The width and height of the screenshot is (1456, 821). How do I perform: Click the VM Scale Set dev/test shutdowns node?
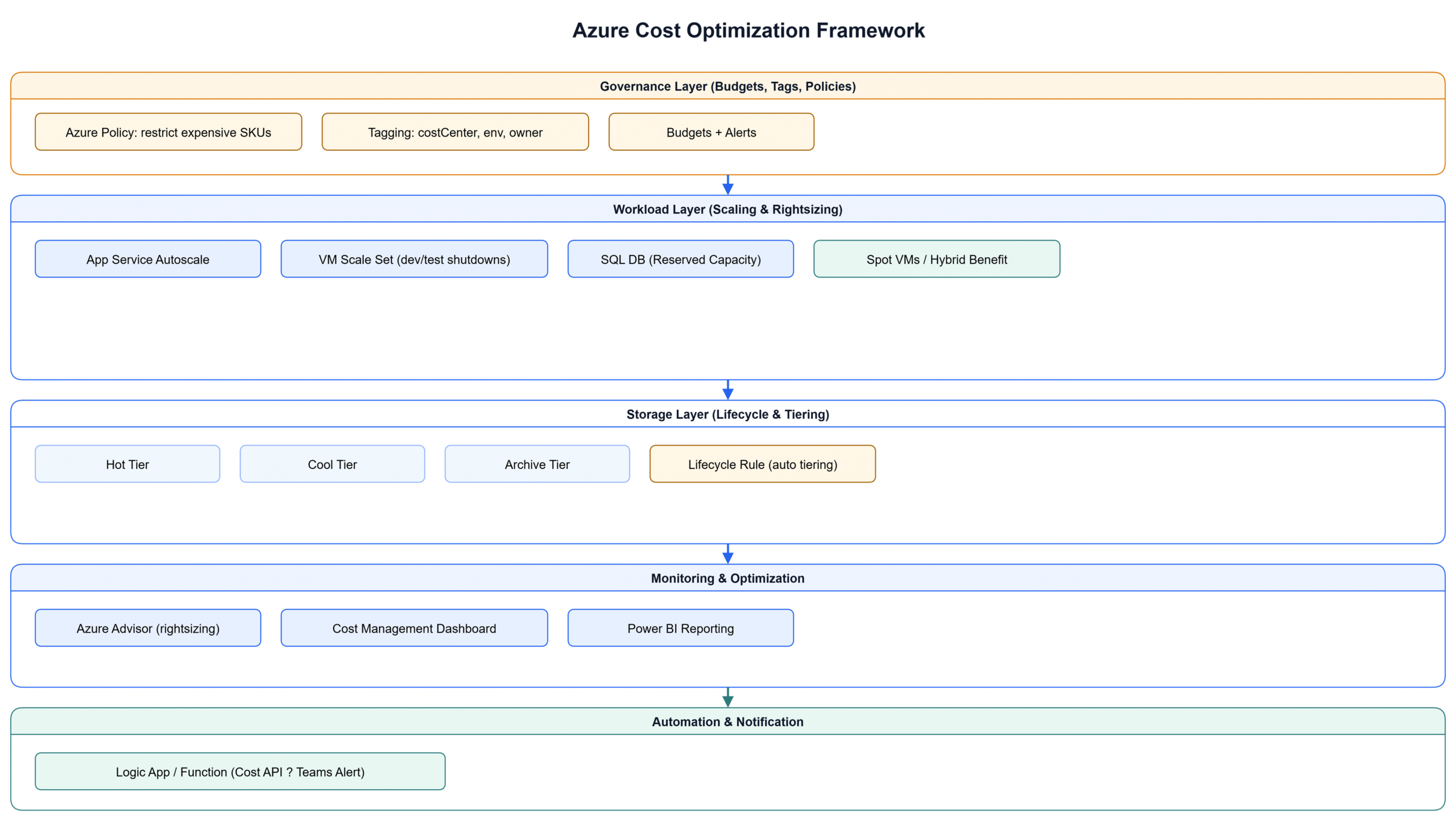tap(413, 259)
